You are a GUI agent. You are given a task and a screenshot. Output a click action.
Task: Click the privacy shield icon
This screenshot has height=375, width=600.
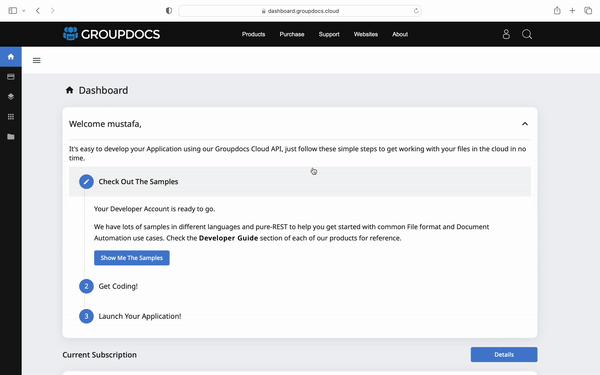click(x=169, y=11)
